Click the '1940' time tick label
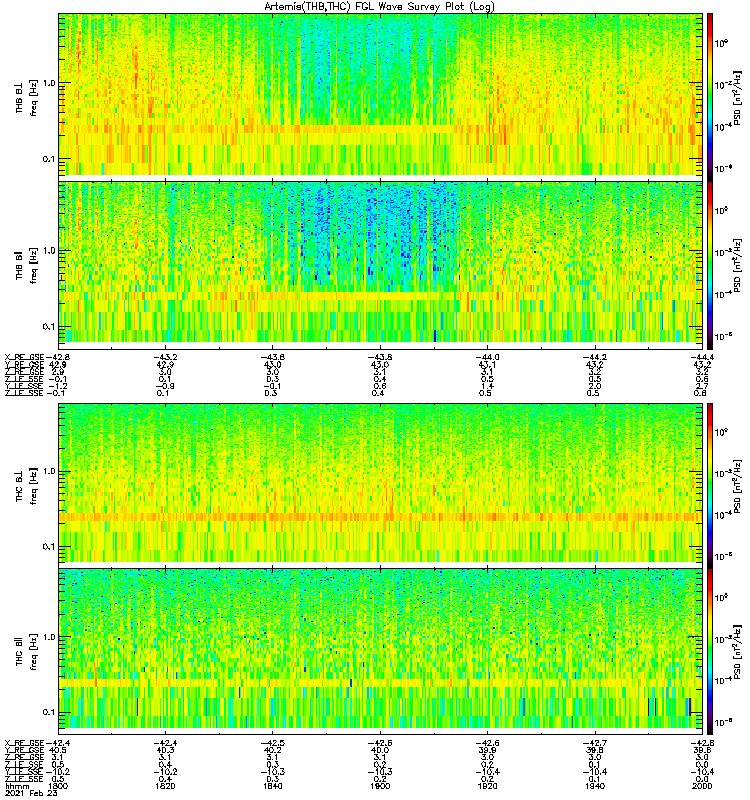Viewport: 750px width, 800px height. [595, 786]
